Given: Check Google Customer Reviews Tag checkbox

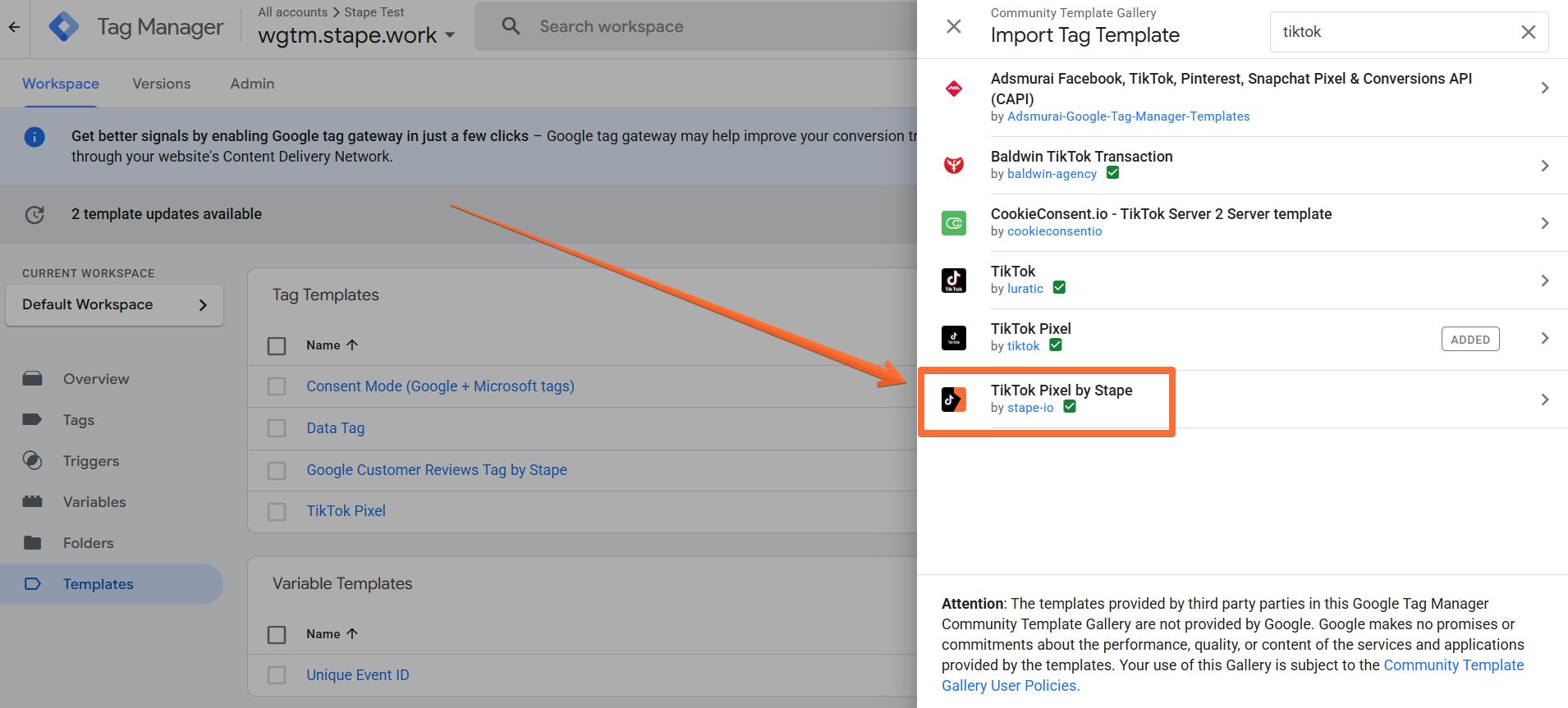Looking at the screenshot, I should point(277,470).
